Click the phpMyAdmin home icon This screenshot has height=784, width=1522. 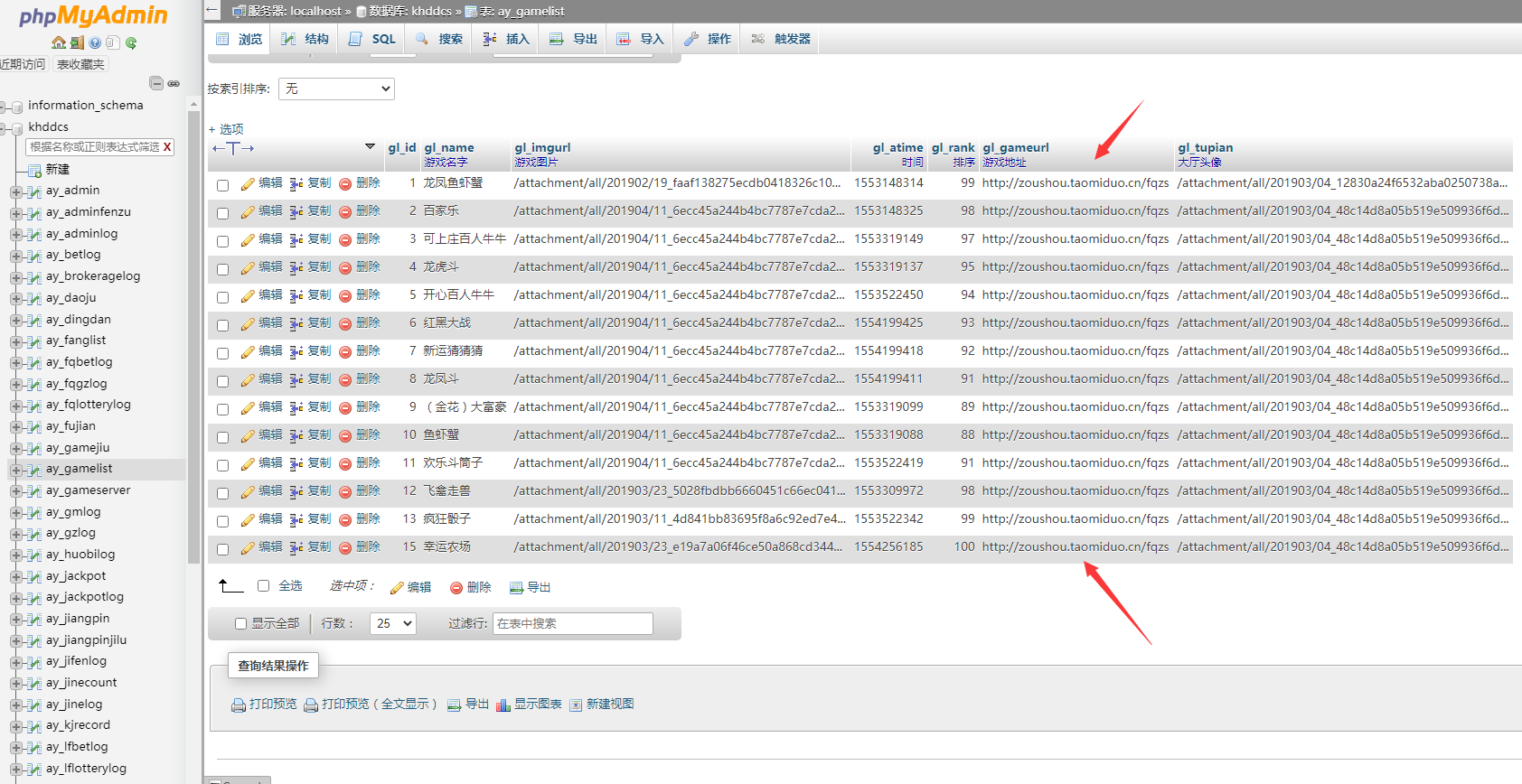pos(59,42)
